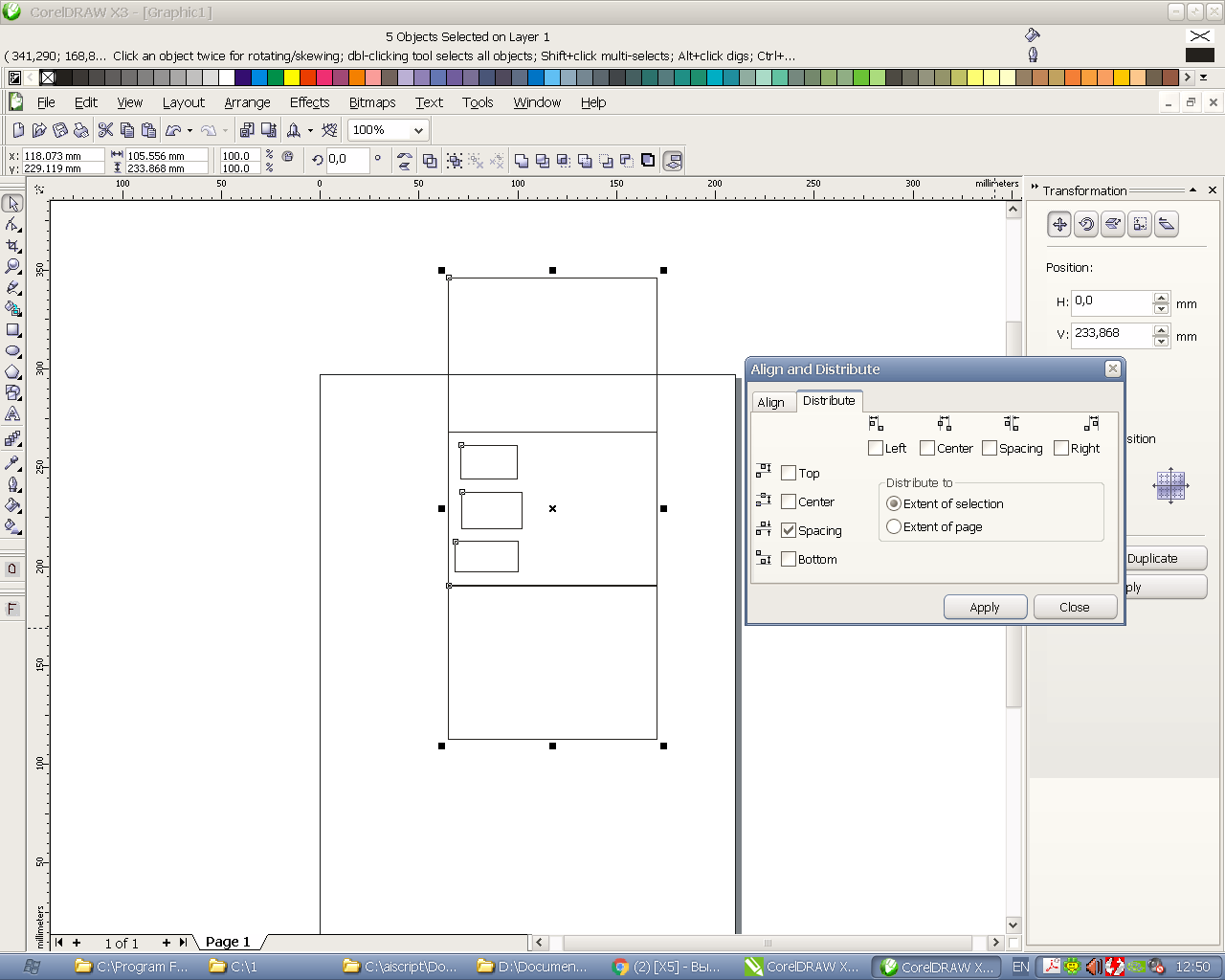Select the Interactive Fill tool
The width and height of the screenshot is (1225, 980).
[x=12, y=525]
